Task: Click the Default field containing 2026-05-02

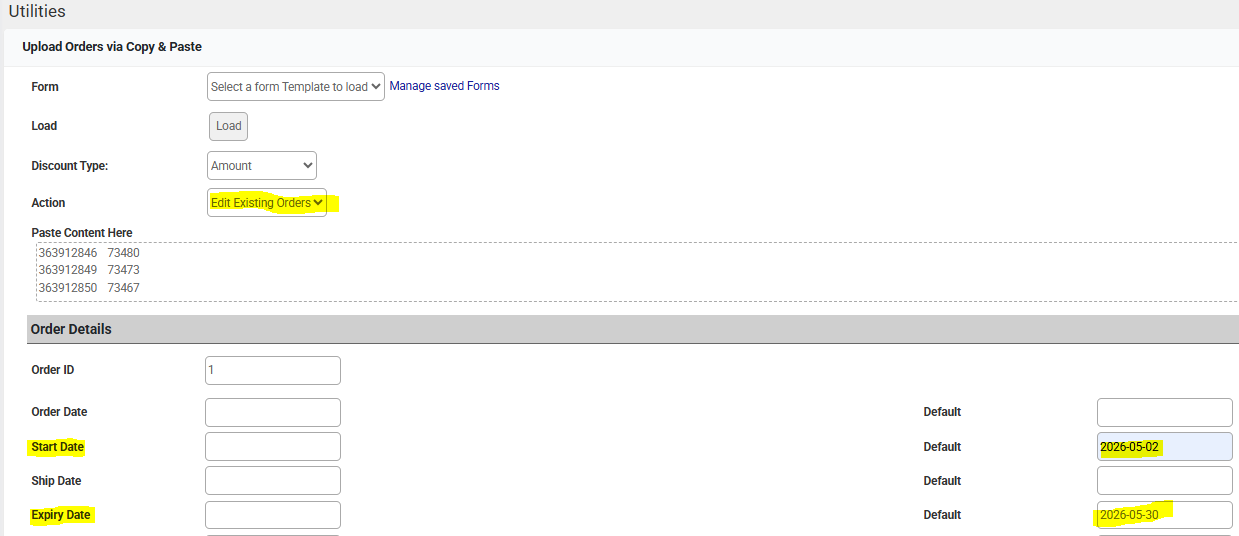Action: pyautogui.click(x=1164, y=447)
